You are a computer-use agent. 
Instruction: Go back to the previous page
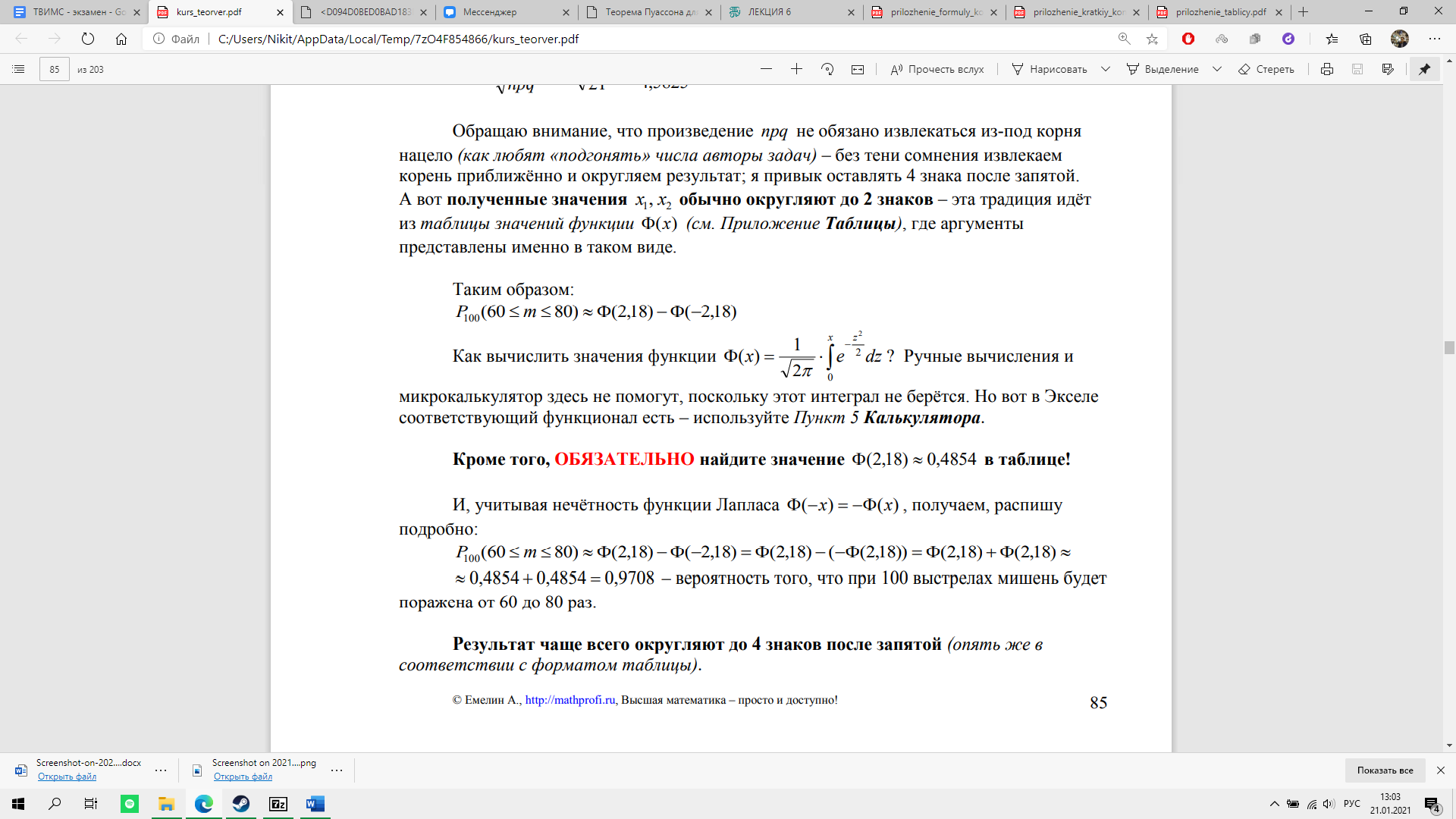click(21, 39)
